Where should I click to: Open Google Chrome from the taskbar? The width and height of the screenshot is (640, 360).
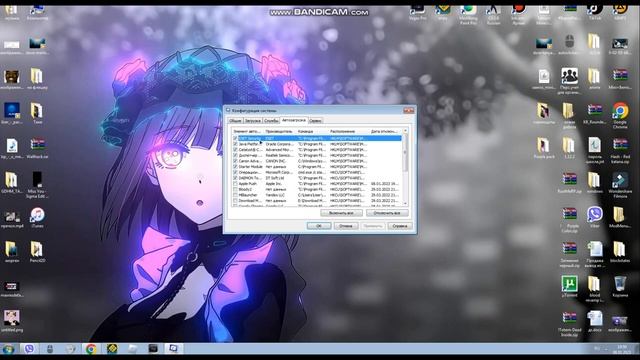point(91,349)
